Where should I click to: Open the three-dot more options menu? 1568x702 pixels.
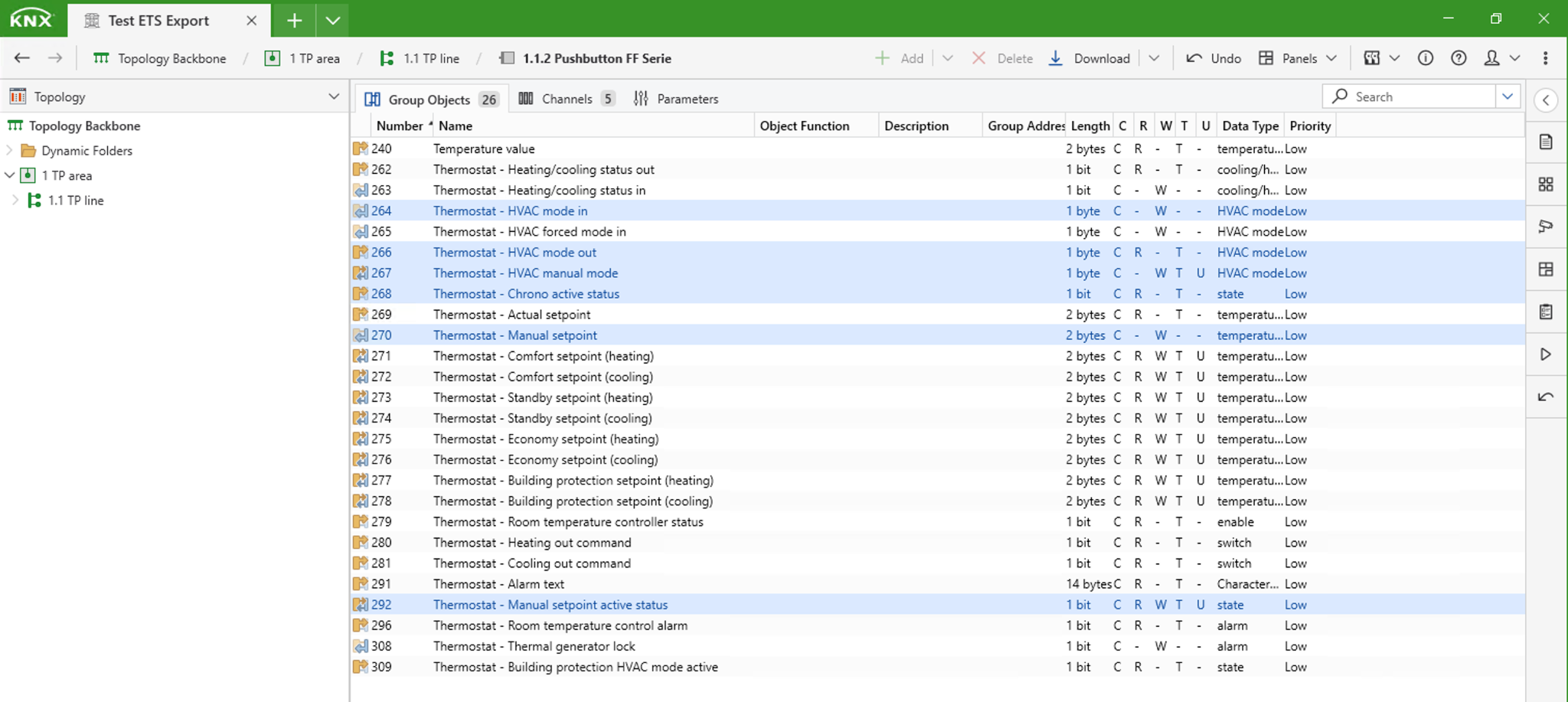tap(1546, 58)
